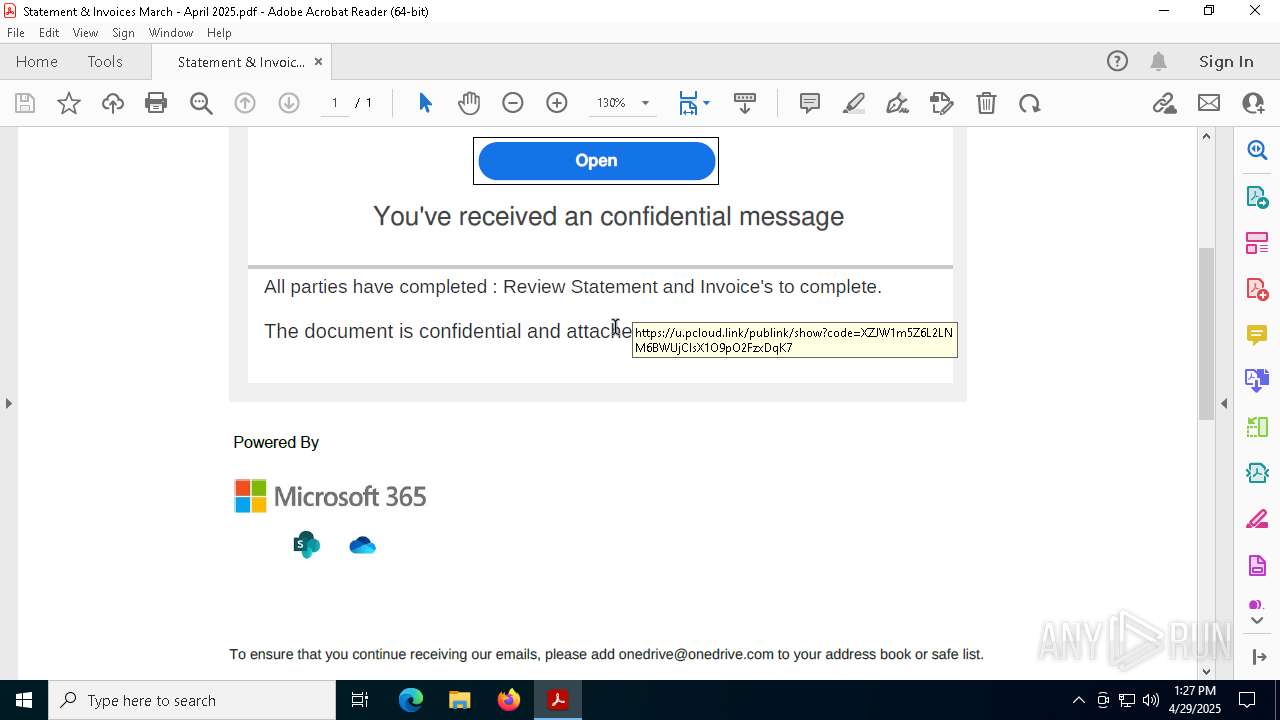
Task: Click the expand tools pane icon at bottom right
Action: (x=1258, y=657)
